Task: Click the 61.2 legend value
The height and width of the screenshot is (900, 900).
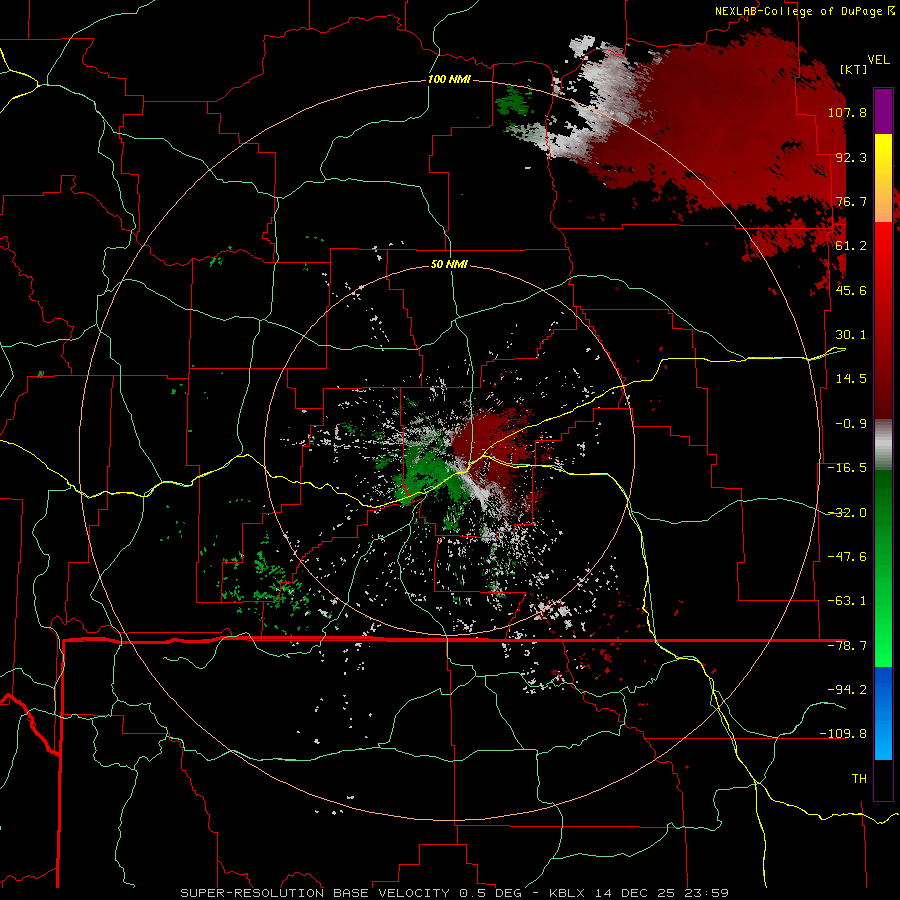Action: (851, 246)
